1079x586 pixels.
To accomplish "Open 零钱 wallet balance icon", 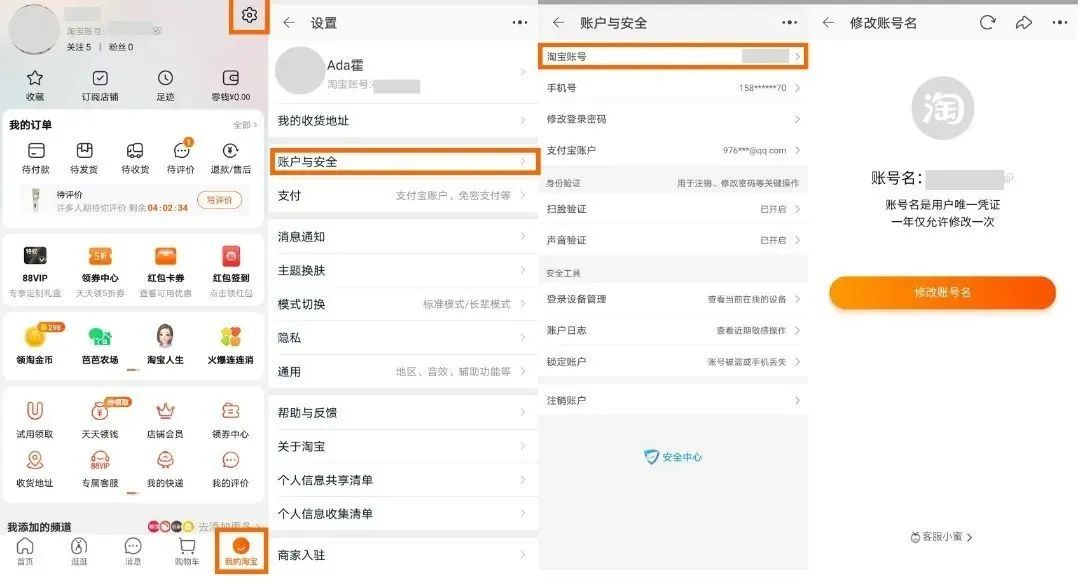I will [231, 78].
